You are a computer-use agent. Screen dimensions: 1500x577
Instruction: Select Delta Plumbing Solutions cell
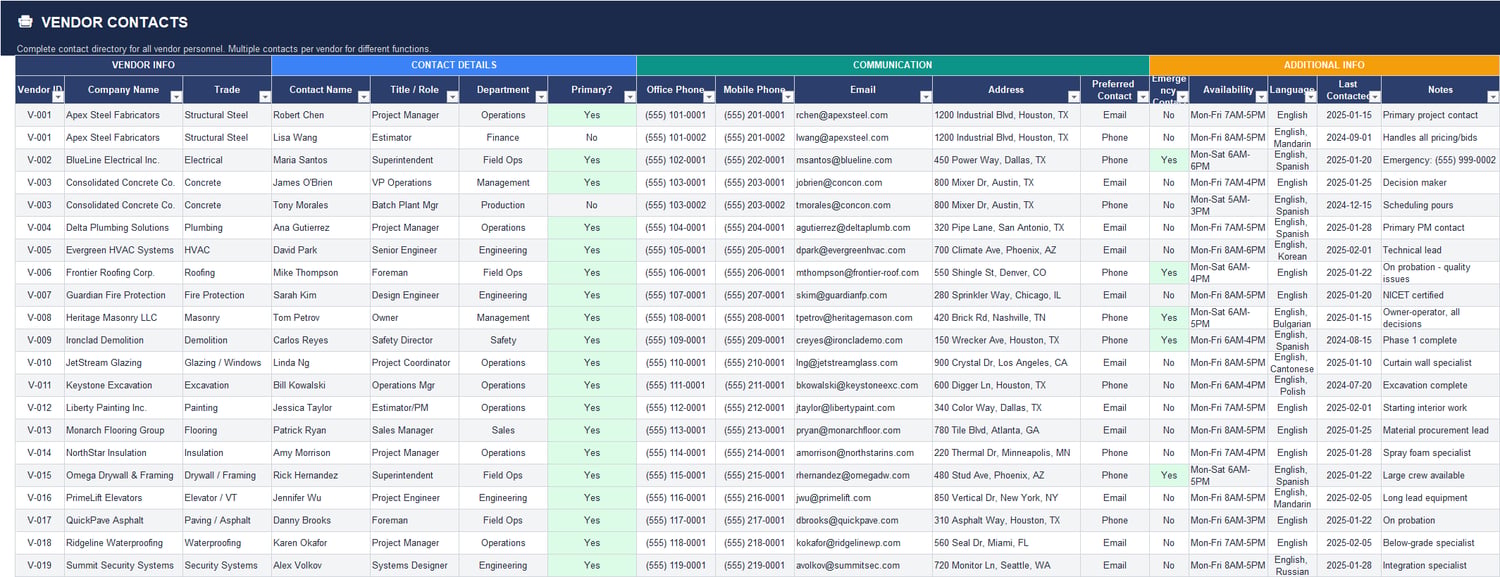point(123,228)
